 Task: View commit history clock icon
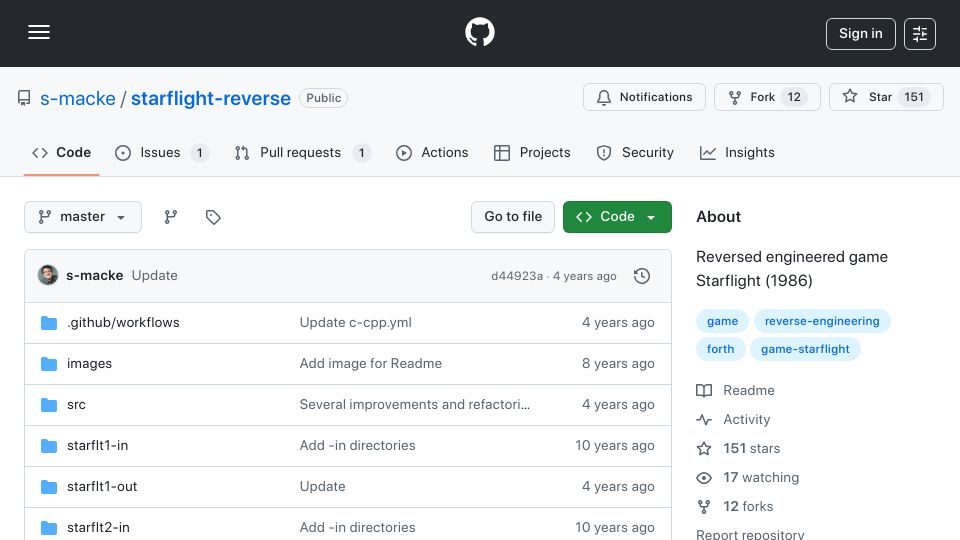(642, 276)
